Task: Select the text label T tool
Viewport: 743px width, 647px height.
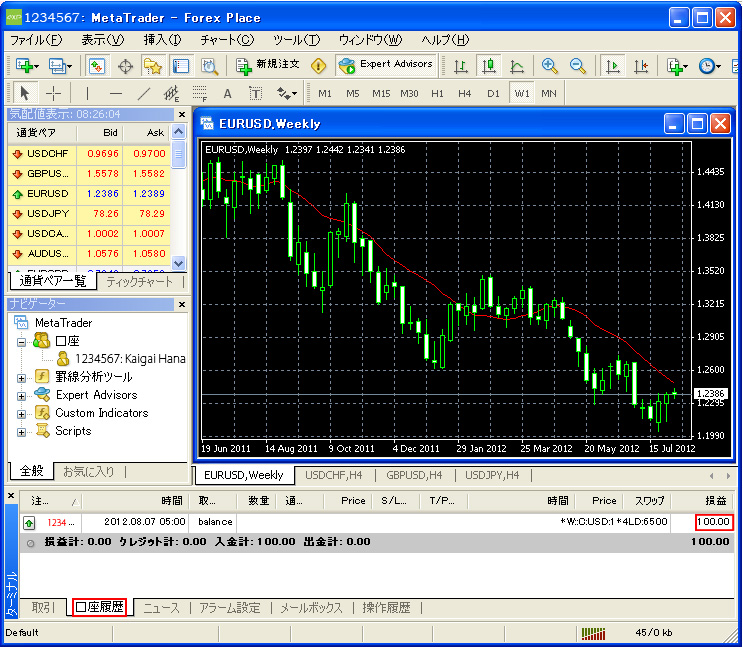Action: (x=255, y=93)
